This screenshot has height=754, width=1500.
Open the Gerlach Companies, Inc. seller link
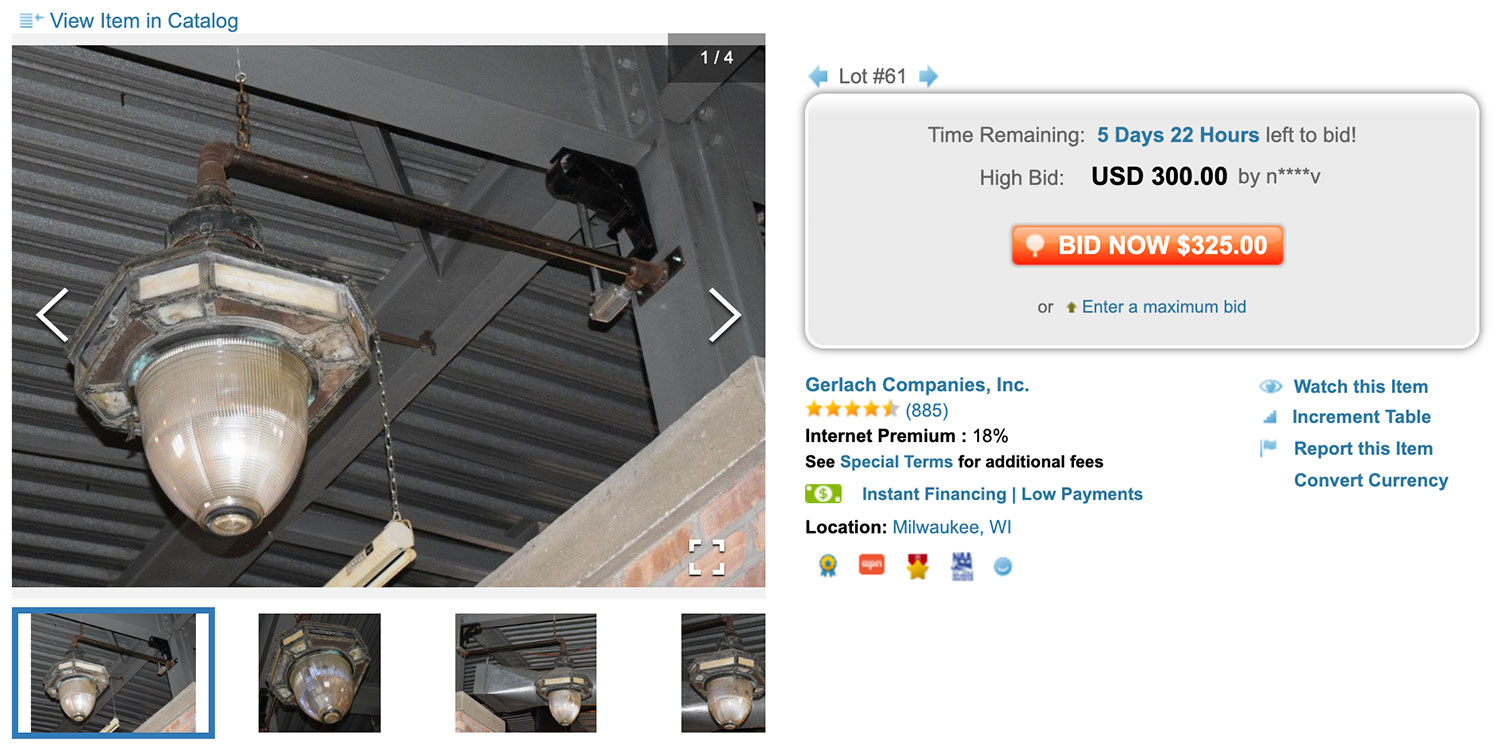click(917, 385)
